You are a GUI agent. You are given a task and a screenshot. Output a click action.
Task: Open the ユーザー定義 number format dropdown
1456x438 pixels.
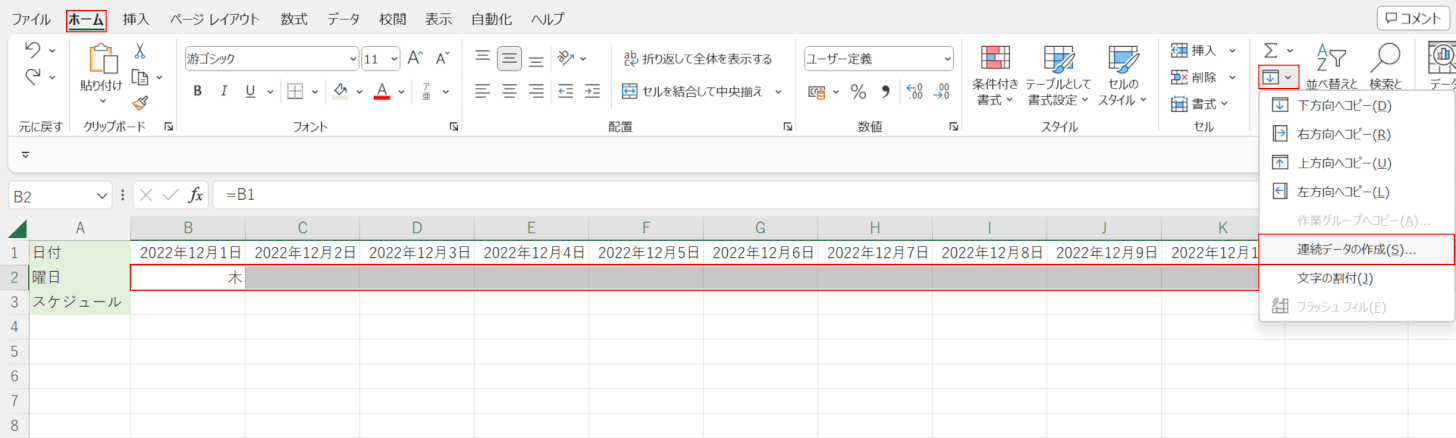(x=946, y=59)
